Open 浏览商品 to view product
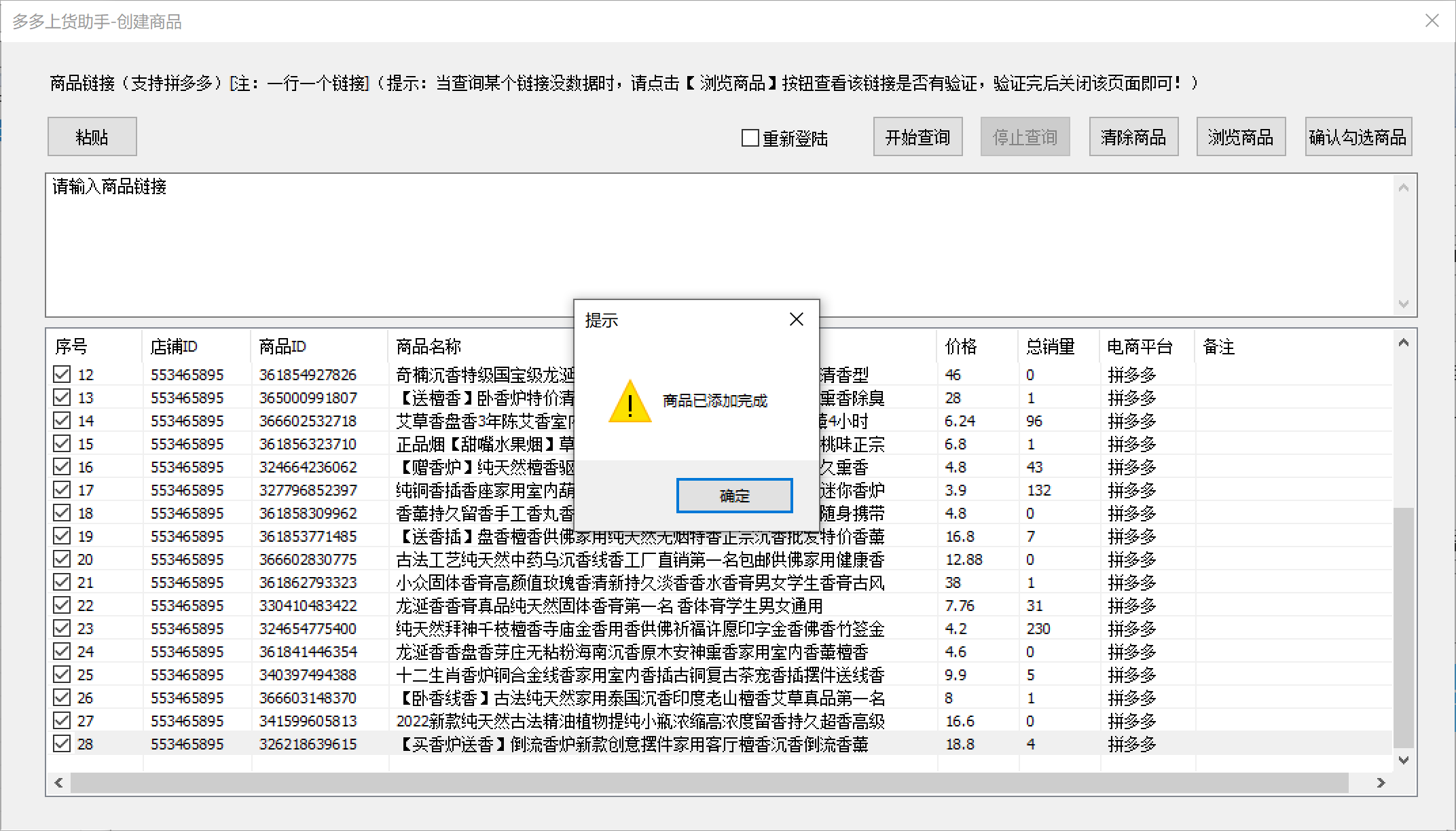Image resolution: width=1456 pixels, height=831 pixels. (x=1240, y=137)
